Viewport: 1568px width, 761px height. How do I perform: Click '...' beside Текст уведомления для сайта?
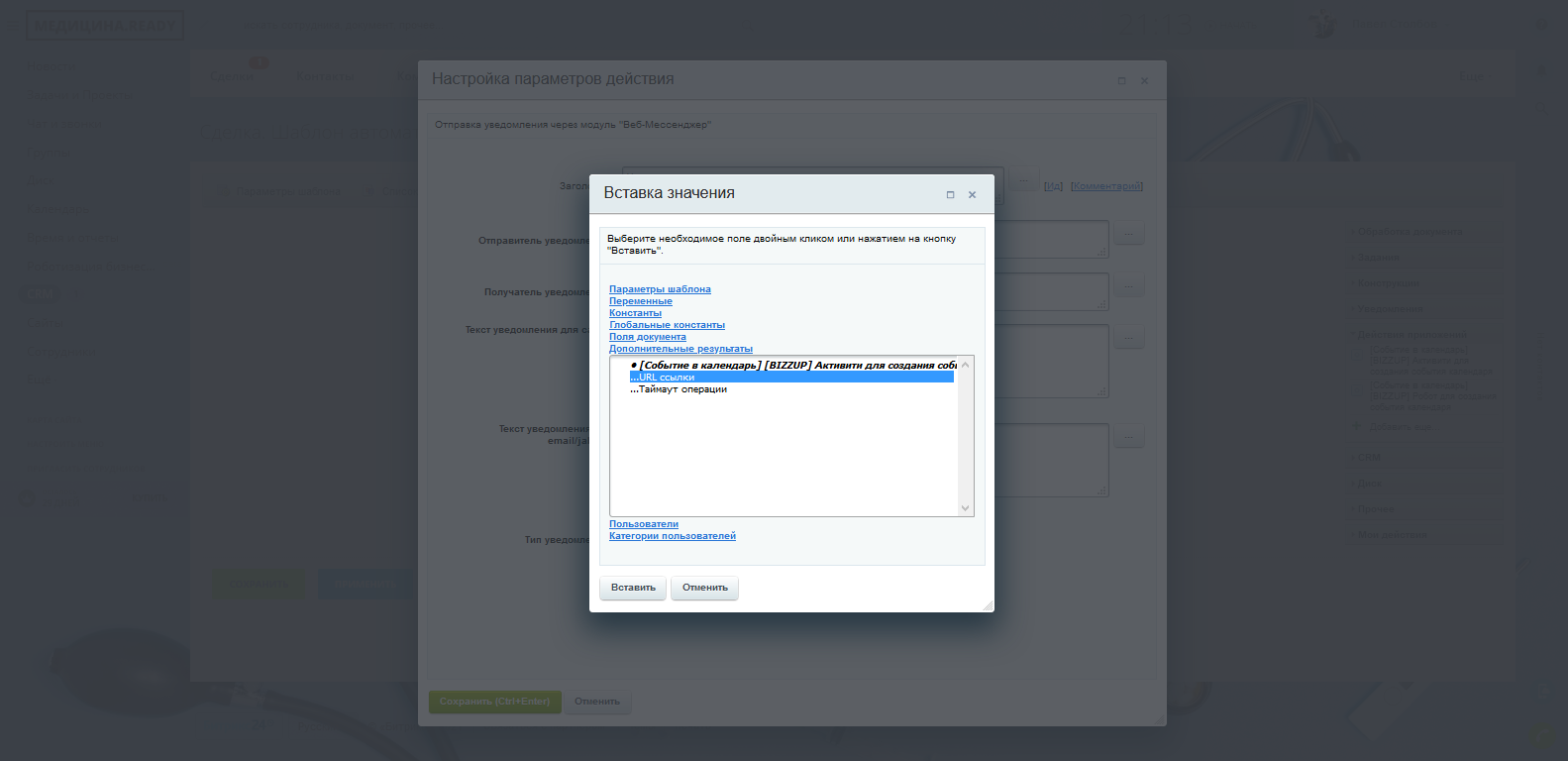click(1129, 337)
